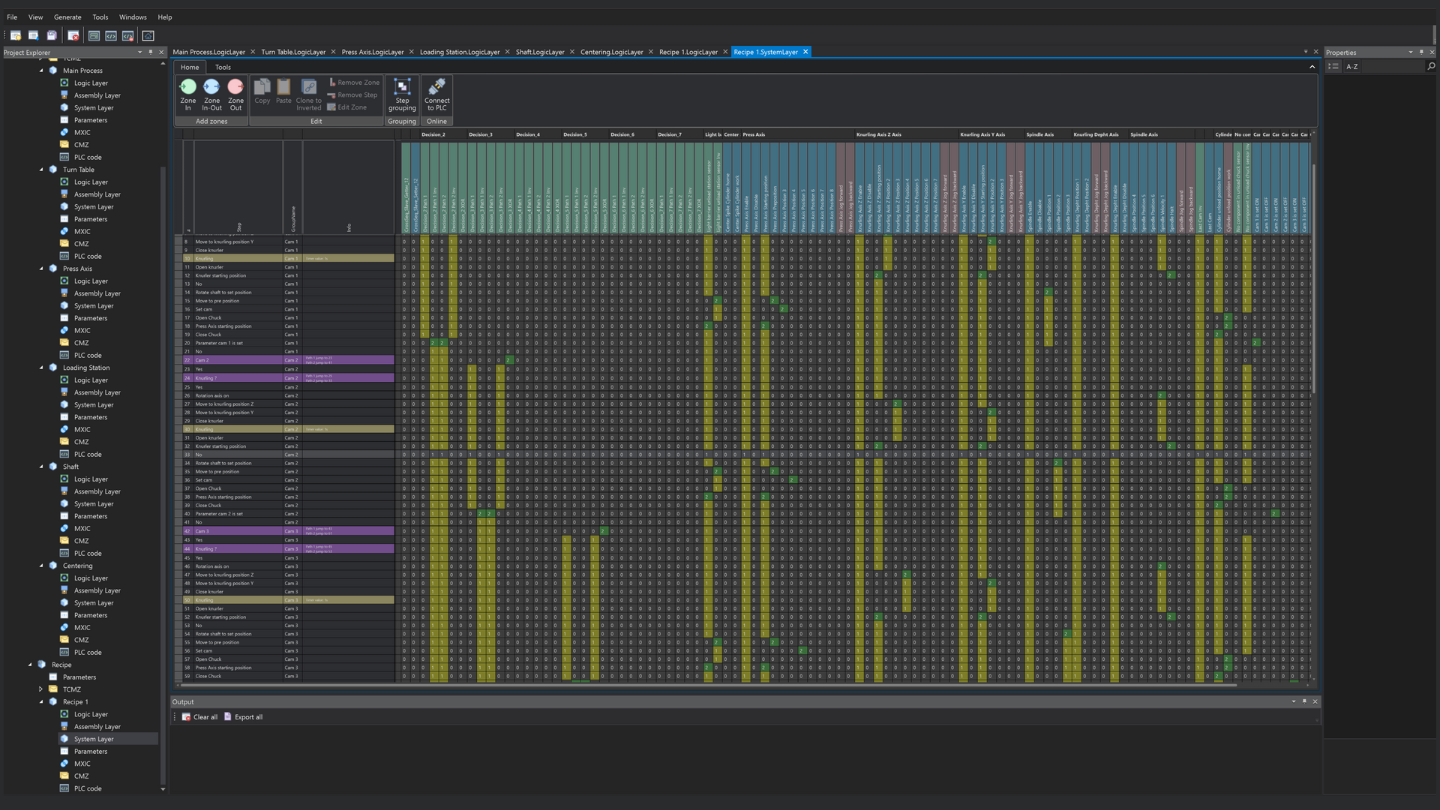Viewport: 1440px width, 810px height.
Task: Collapse the ribbon with chevron arrow
Action: click(x=1312, y=67)
